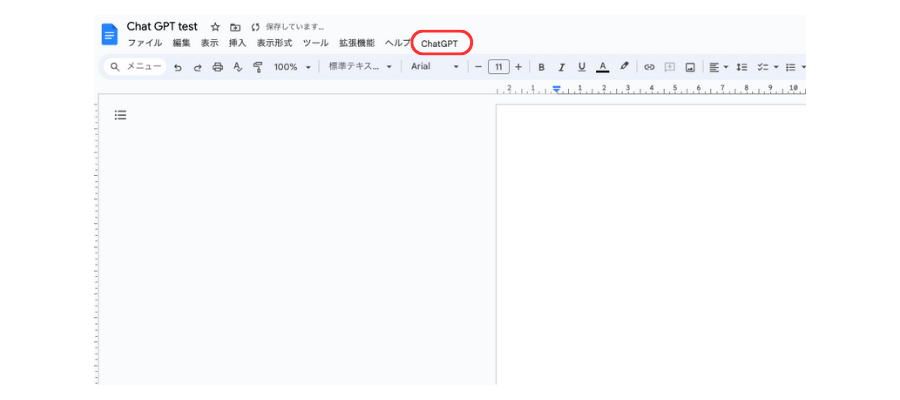This screenshot has height=400, width=900.
Task: Click the line spacing icon
Action: (x=742, y=67)
